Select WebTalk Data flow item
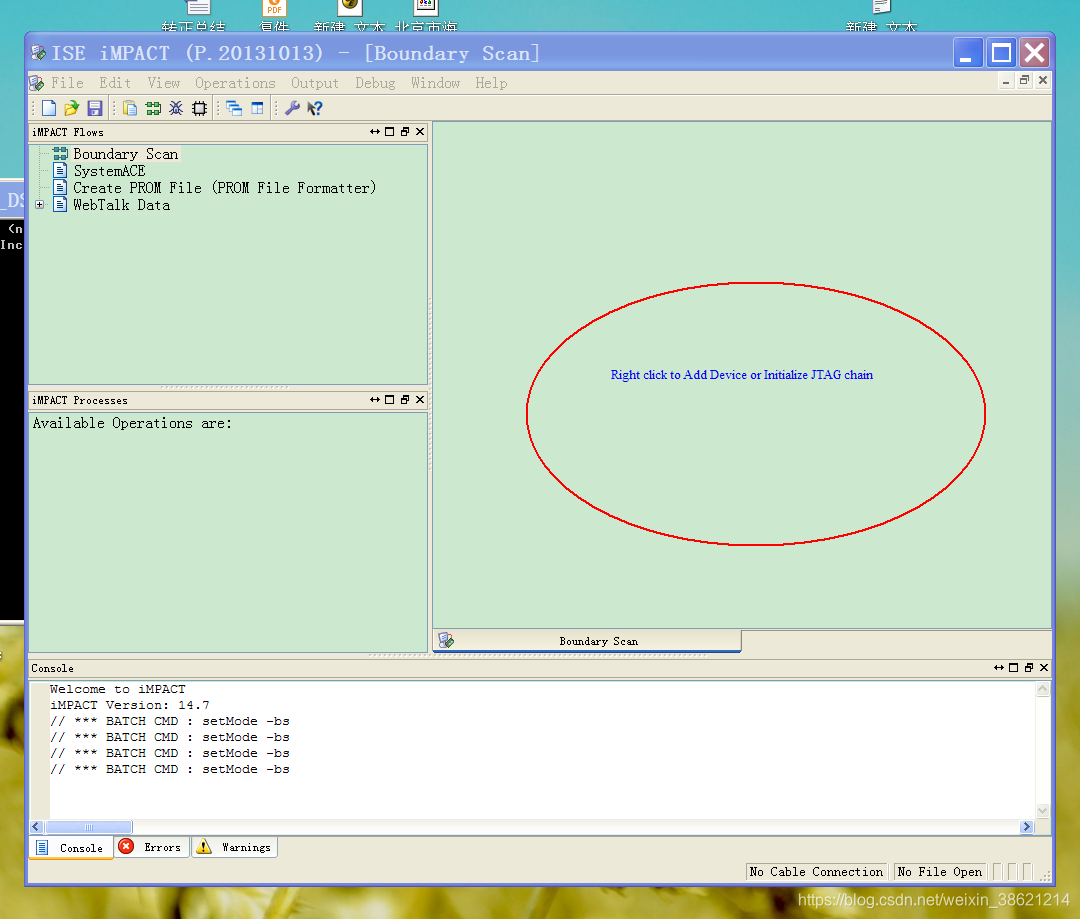Screen dimensions: 1080x919 pos(121,205)
